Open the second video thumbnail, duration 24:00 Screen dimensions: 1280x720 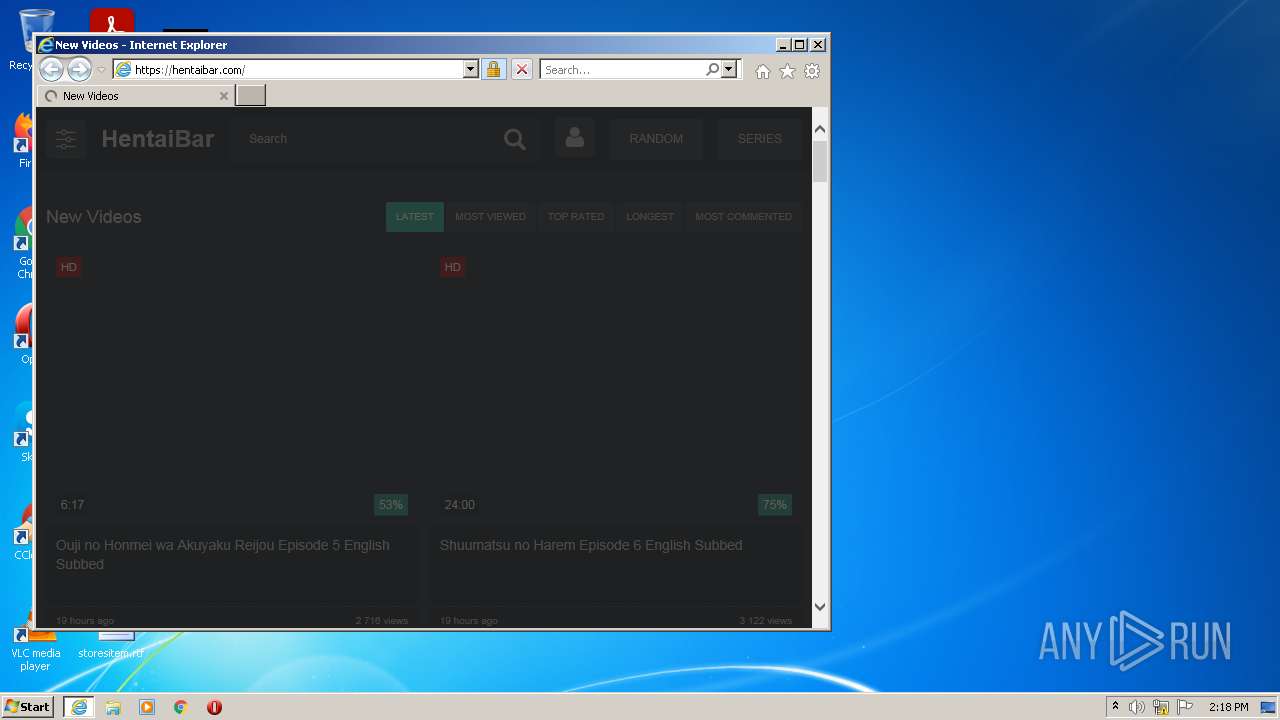pyautogui.click(x=616, y=386)
